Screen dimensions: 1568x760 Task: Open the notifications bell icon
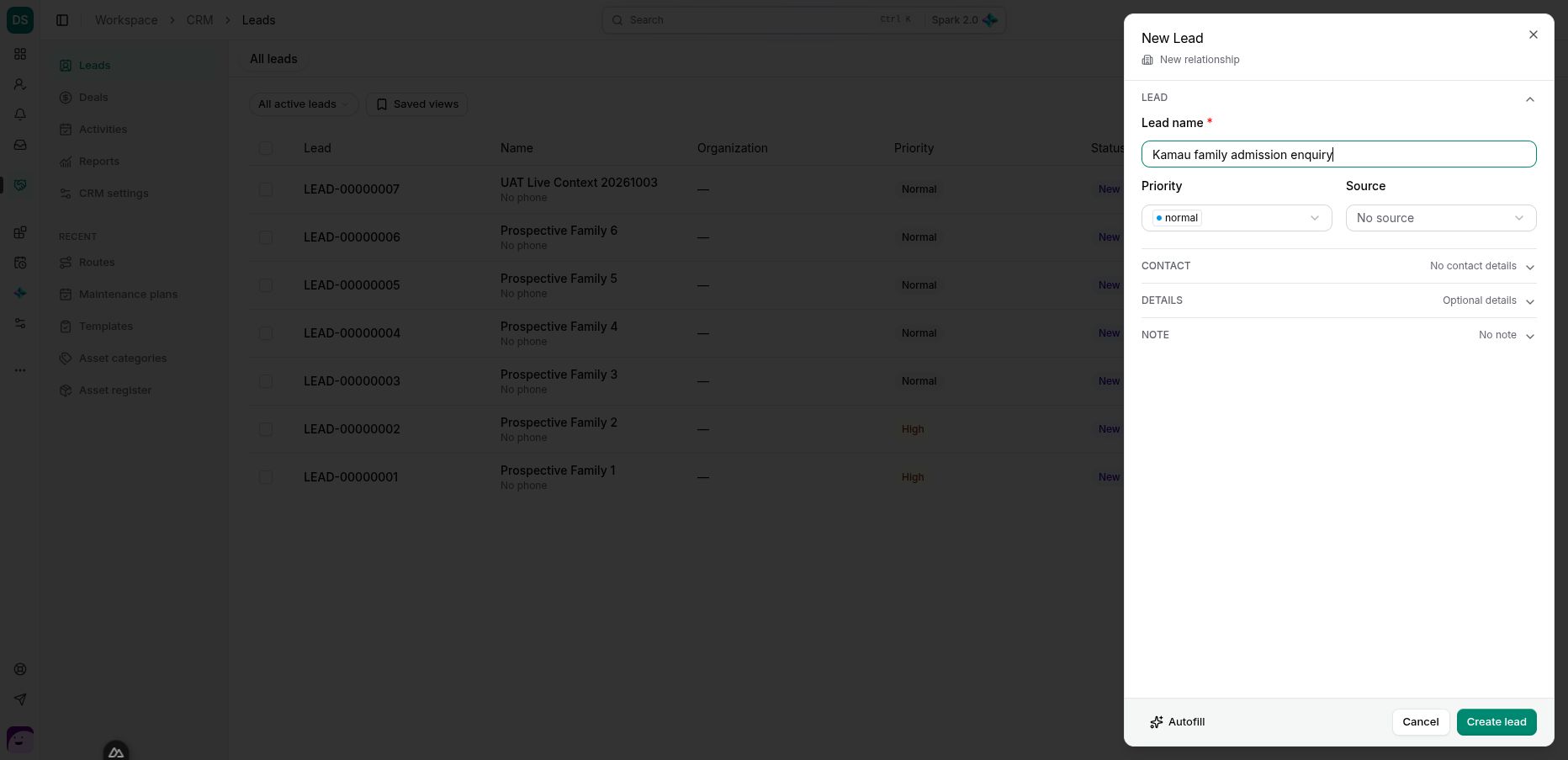coord(20,114)
